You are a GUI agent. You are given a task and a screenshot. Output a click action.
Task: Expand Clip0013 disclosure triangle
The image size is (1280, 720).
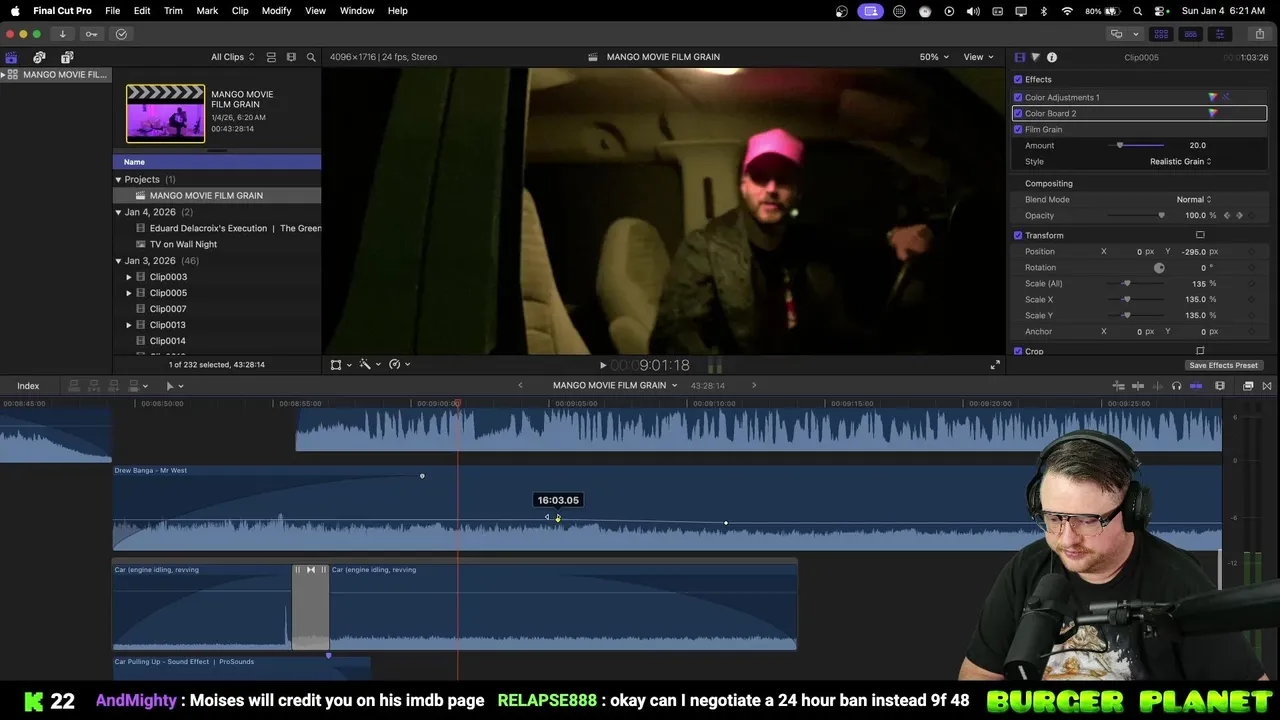(129, 325)
